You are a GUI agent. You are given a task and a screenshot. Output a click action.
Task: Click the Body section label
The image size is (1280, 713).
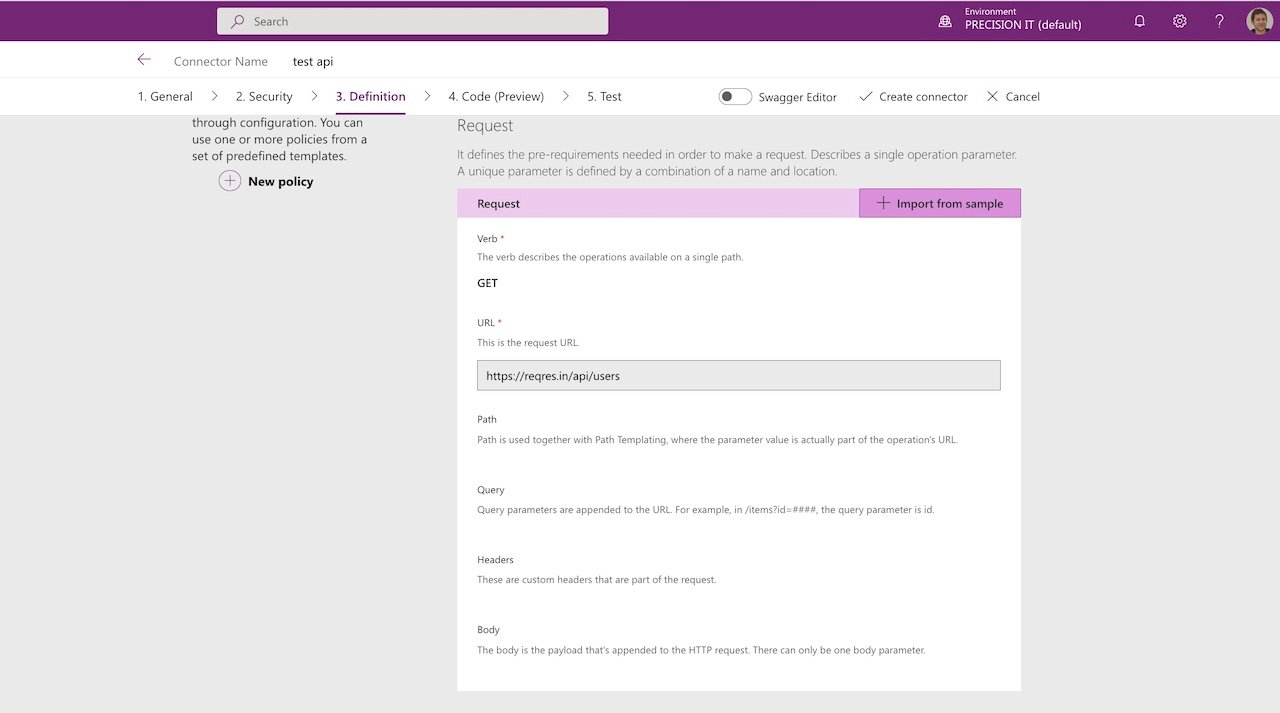(488, 630)
